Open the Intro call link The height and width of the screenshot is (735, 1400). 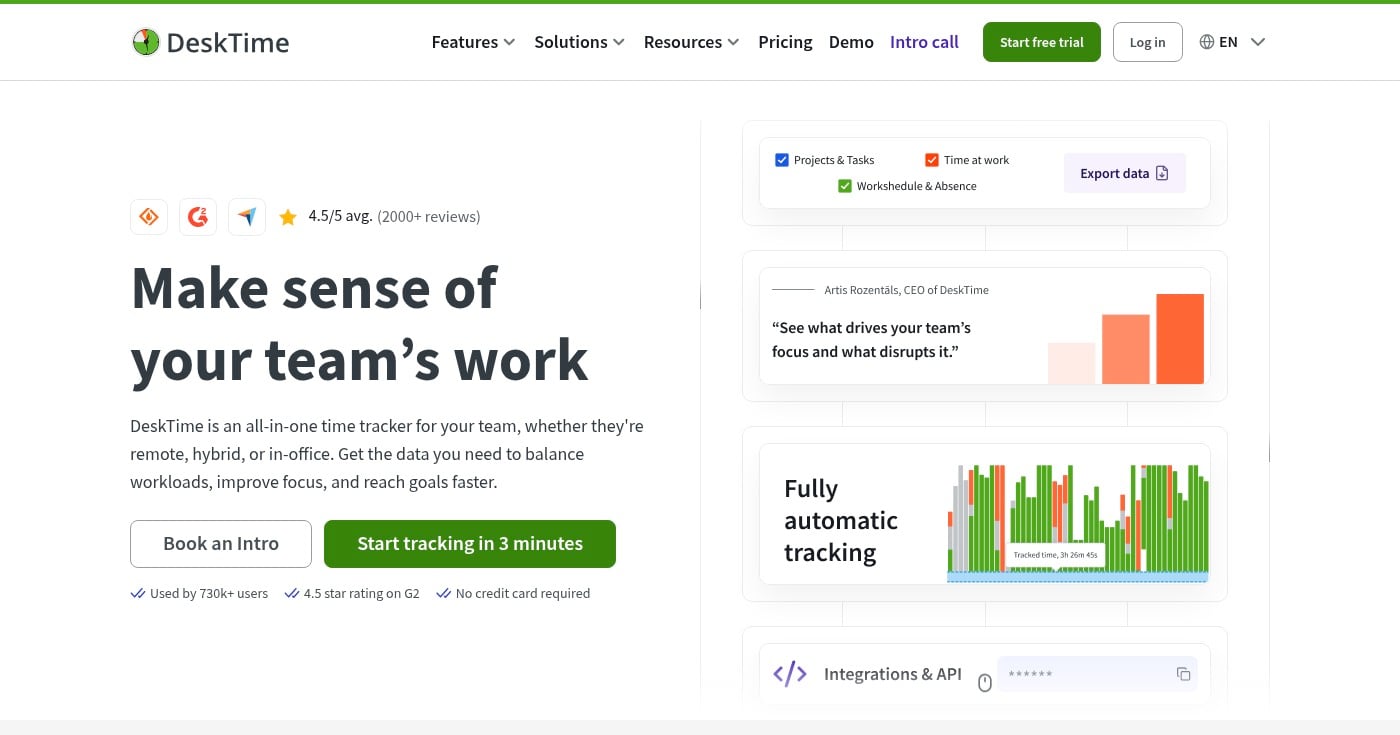coord(924,42)
